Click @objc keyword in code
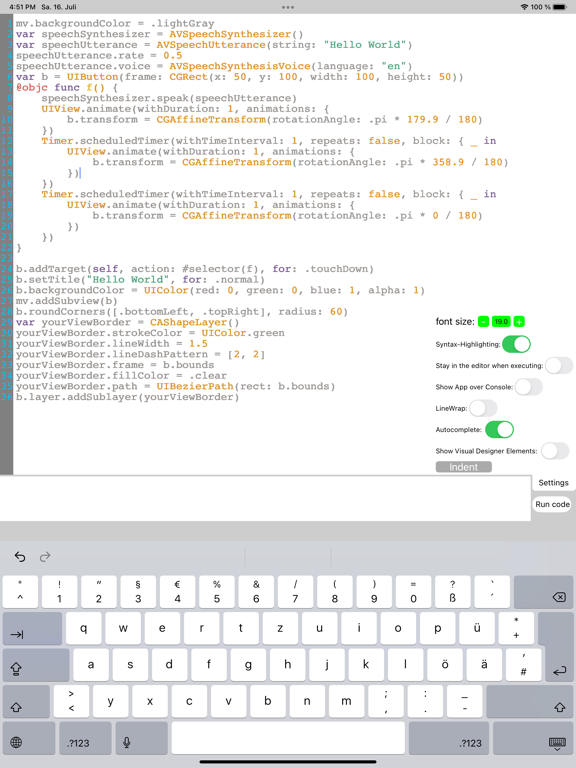Image resolution: width=576 pixels, height=768 pixels. (x=31, y=88)
